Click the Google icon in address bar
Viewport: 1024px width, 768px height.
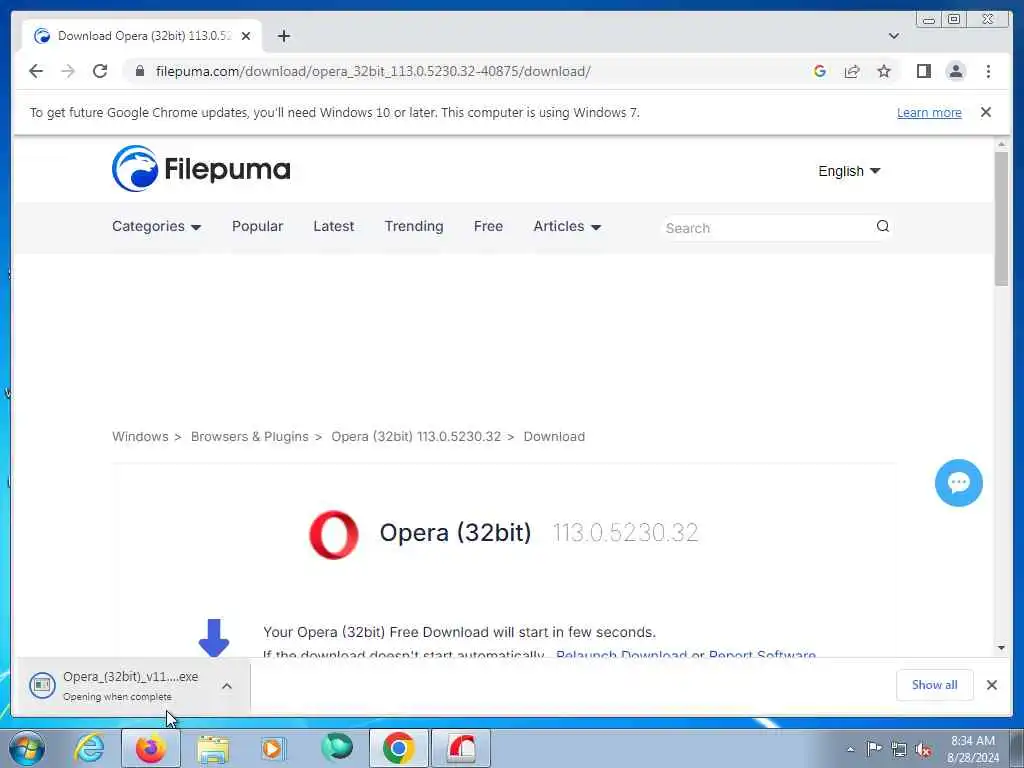820,71
